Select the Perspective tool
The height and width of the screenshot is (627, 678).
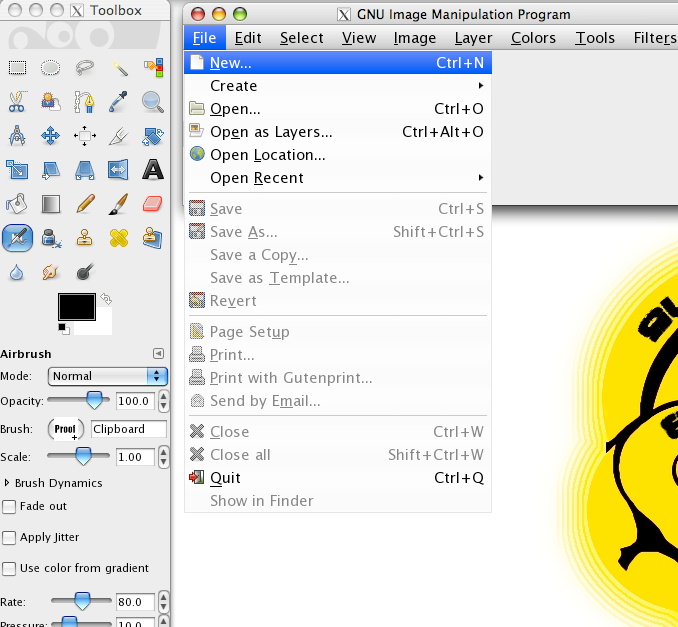[84, 170]
